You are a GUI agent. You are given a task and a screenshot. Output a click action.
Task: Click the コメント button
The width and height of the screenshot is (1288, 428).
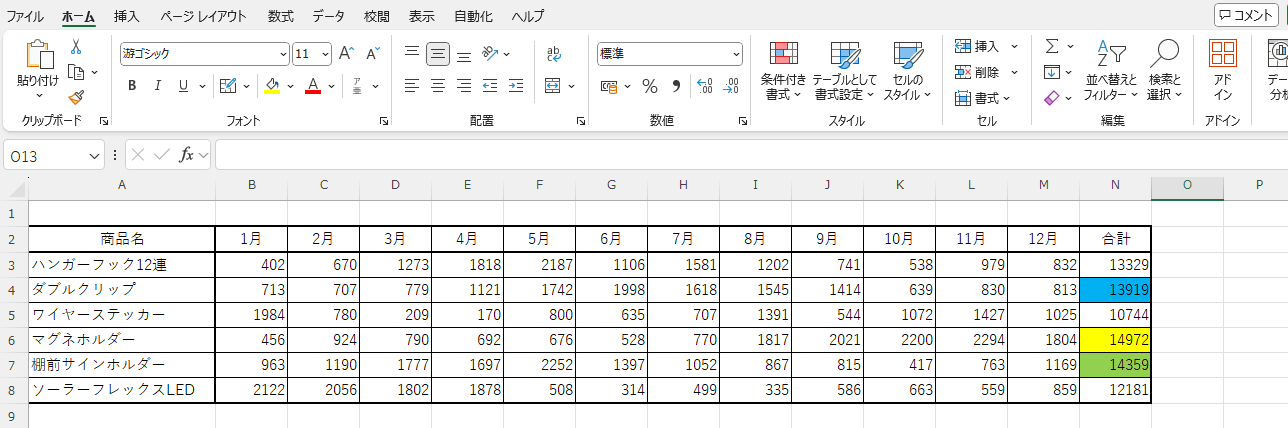pyautogui.click(x=1245, y=15)
